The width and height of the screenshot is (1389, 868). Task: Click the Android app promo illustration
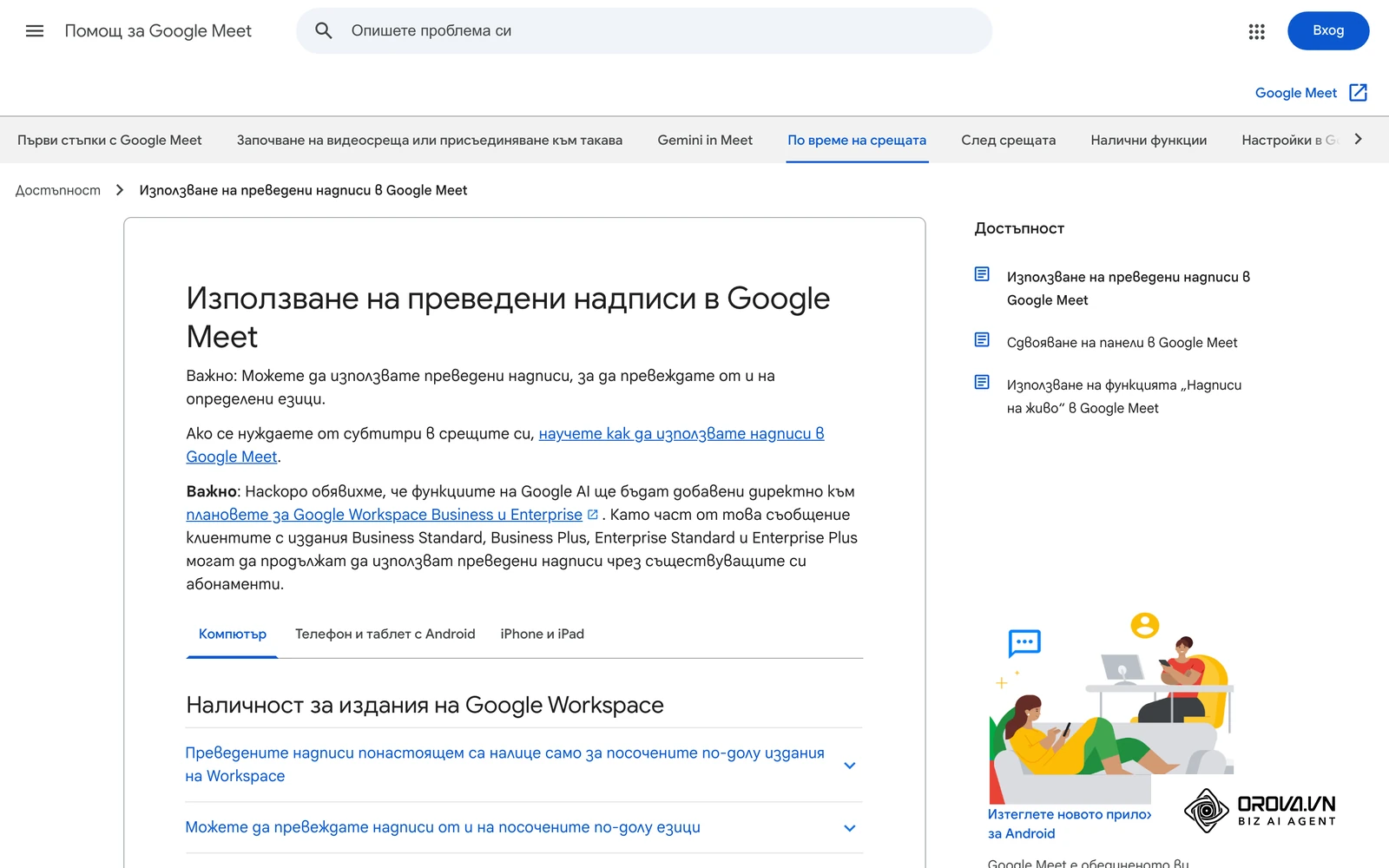pyautogui.click(x=1112, y=707)
